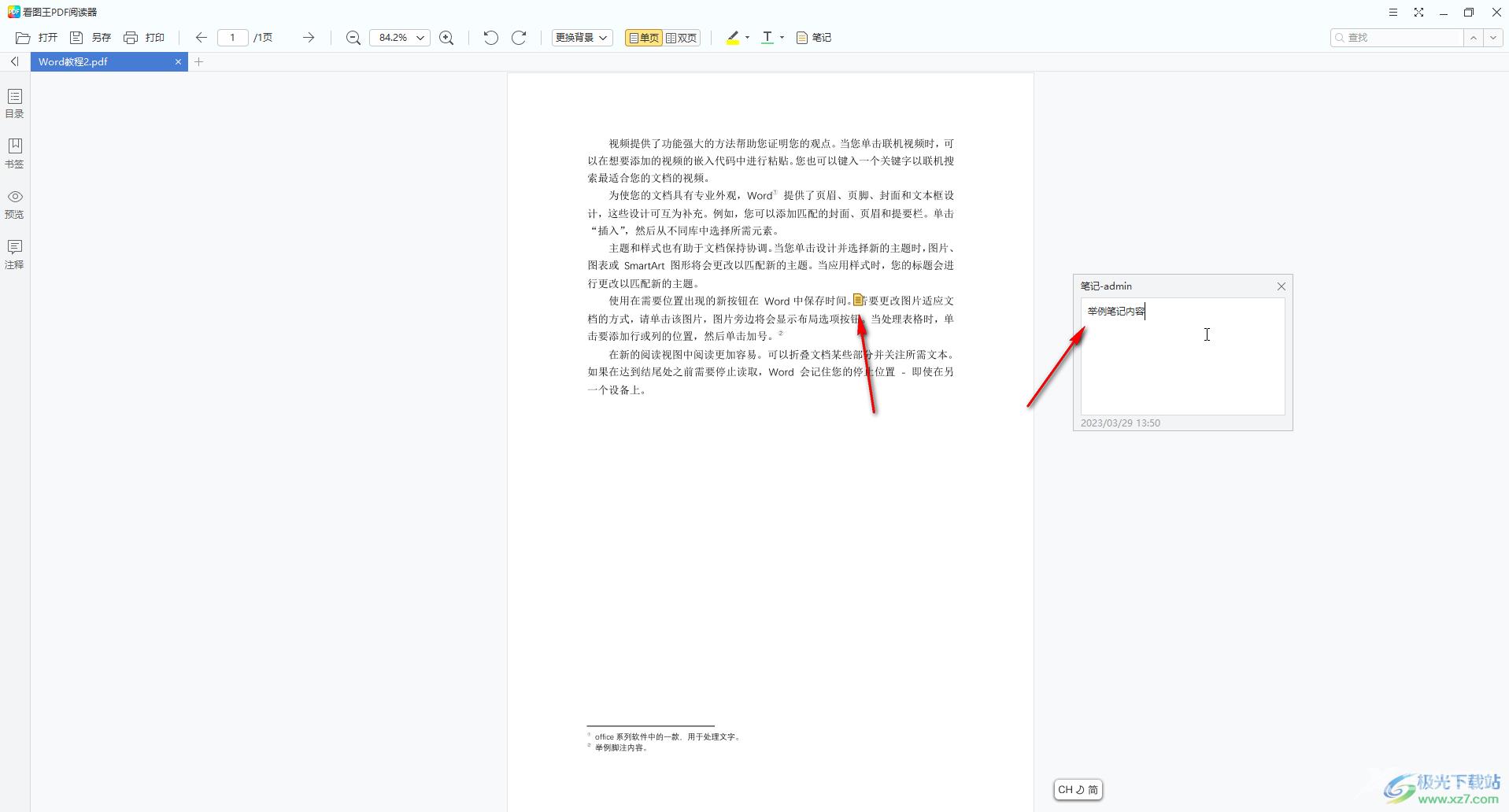Image resolution: width=1509 pixels, height=812 pixels.
Task: Open the 目录 table of contents panel
Action: pyautogui.click(x=15, y=103)
